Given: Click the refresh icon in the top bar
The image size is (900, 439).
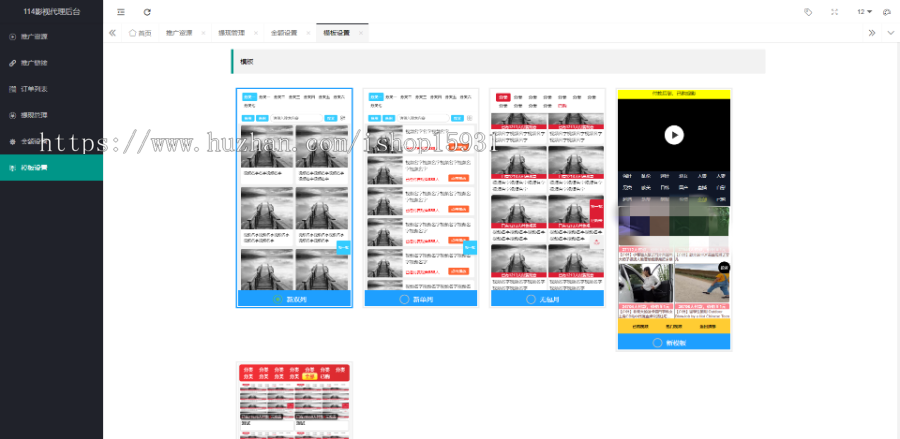Looking at the screenshot, I should 147,12.
